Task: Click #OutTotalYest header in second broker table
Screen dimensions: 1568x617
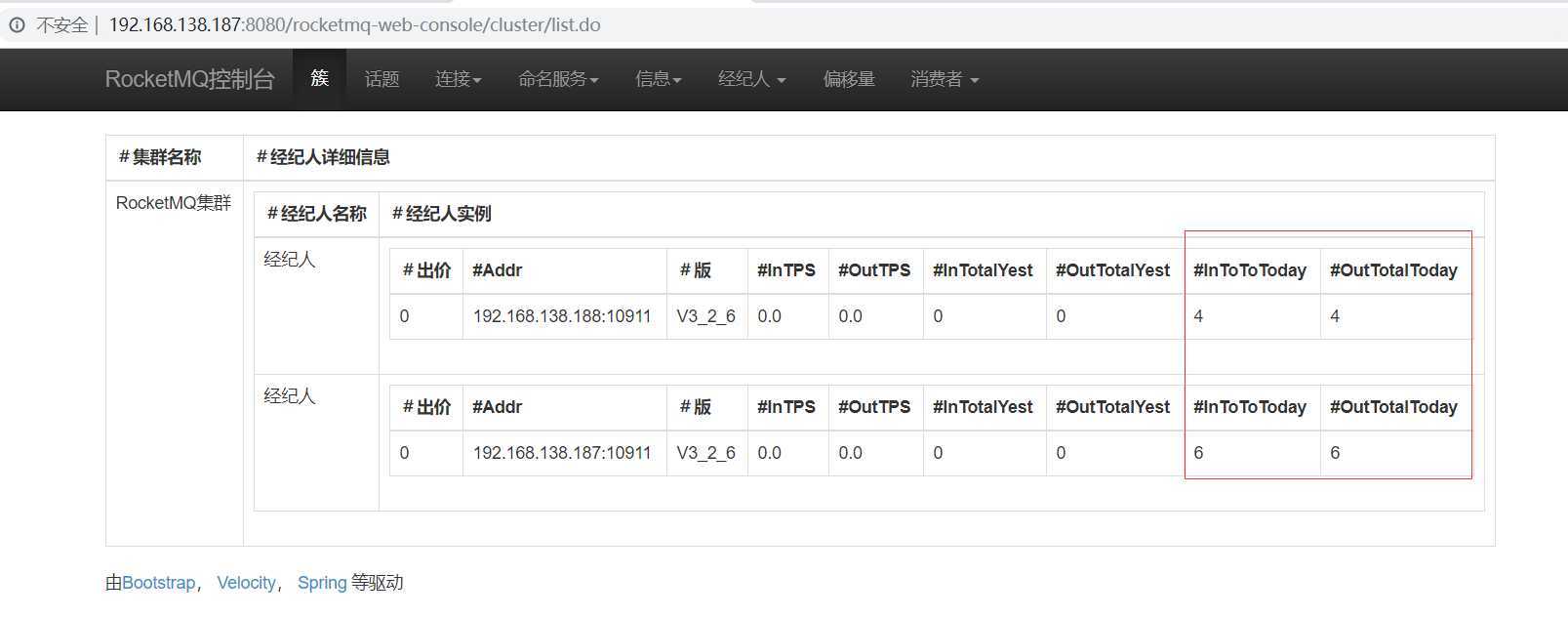Action: [x=1112, y=407]
